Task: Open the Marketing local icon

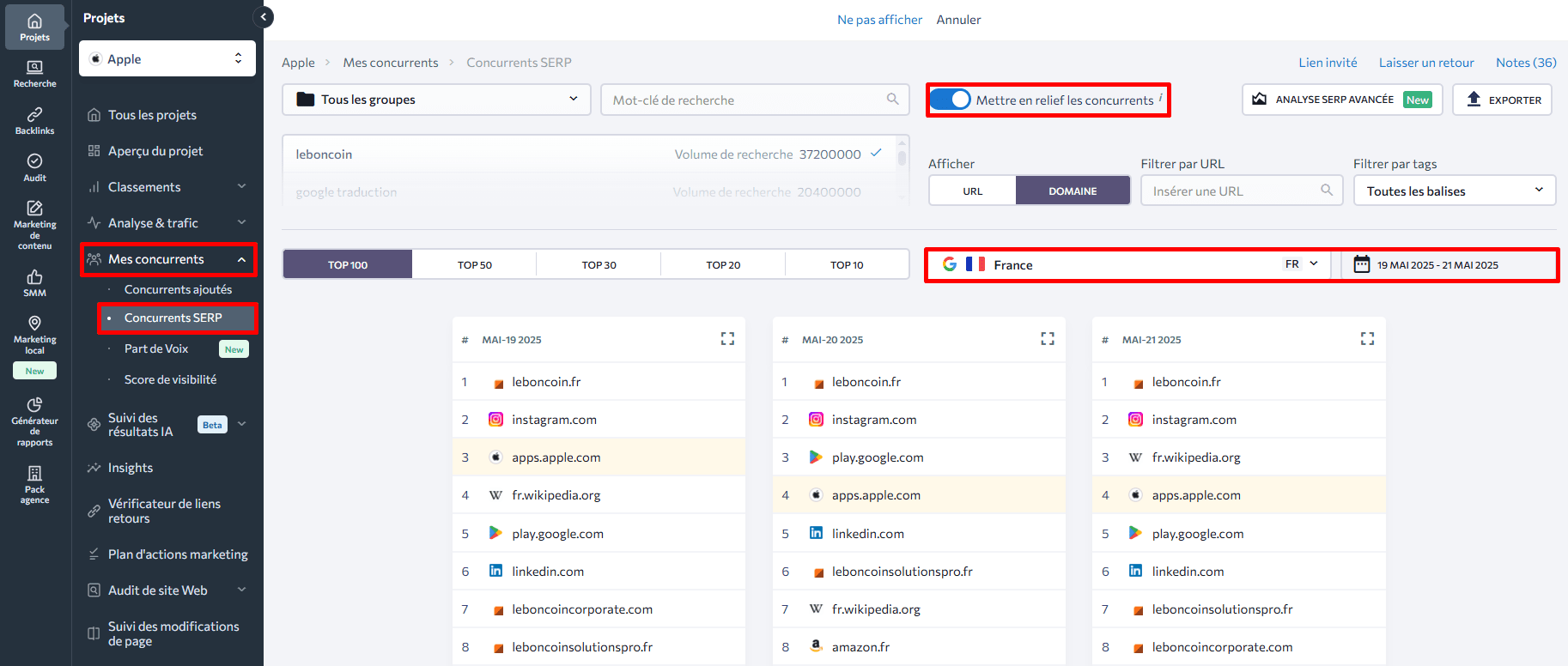Action: (x=34, y=334)
